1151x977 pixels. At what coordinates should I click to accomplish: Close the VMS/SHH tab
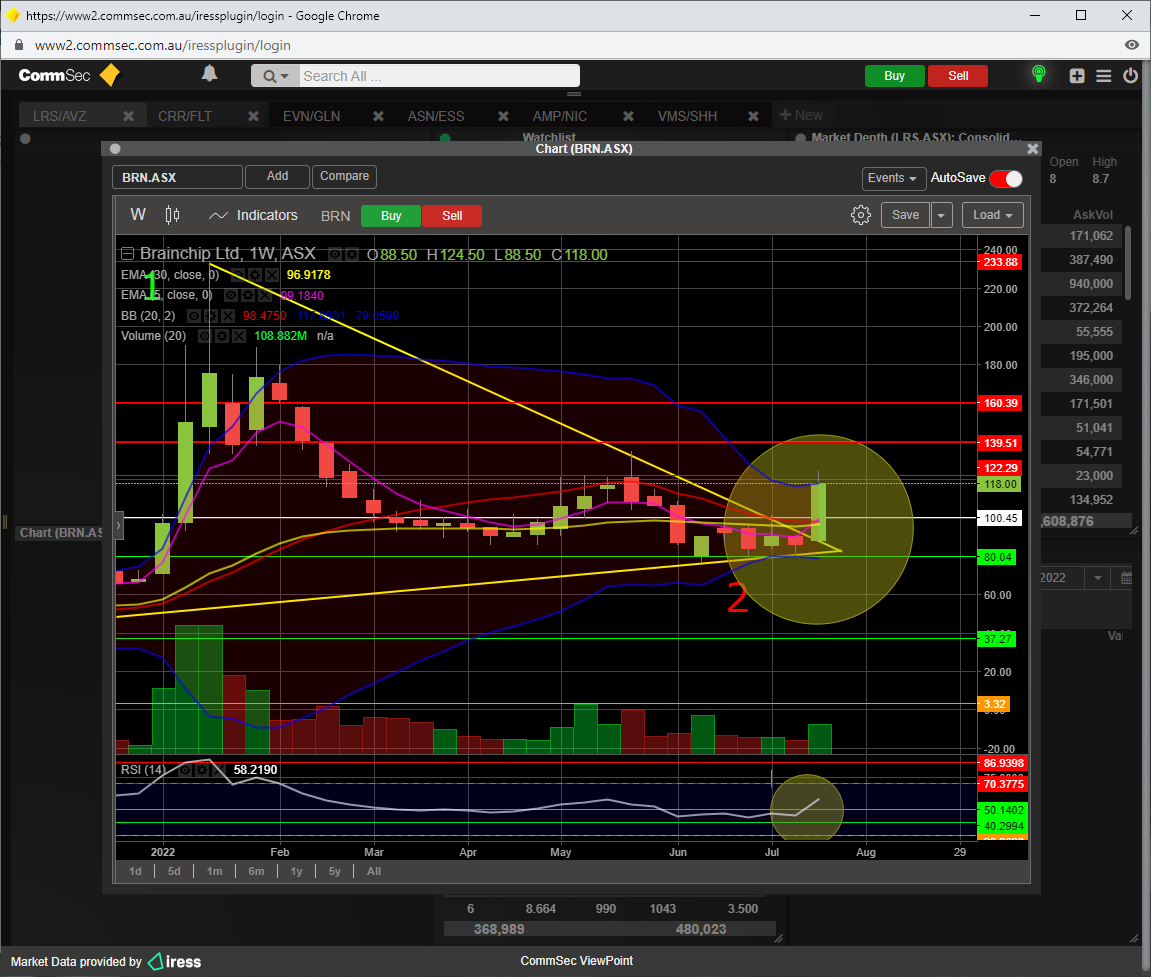pyautogui.click(x=752, y=116)
